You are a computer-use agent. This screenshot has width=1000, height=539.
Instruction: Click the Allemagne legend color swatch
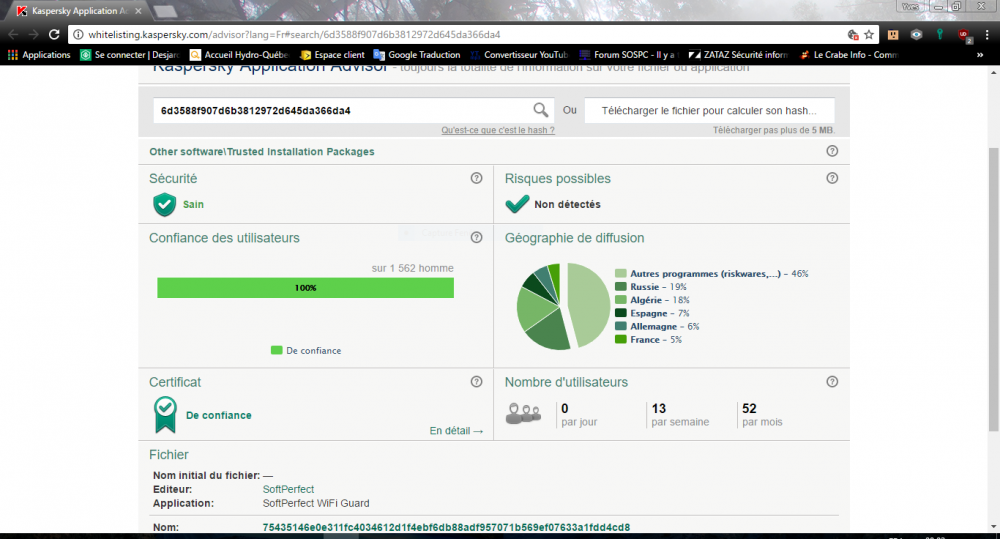pos(621,326)
